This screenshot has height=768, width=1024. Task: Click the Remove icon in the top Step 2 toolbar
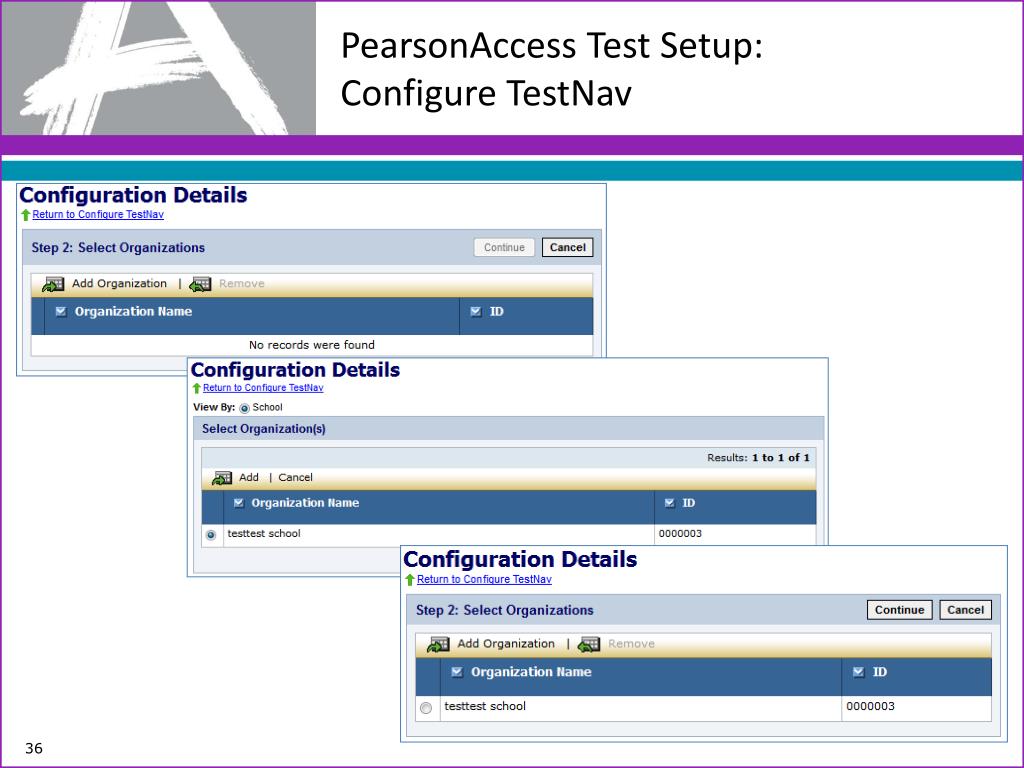coord(199,283)
